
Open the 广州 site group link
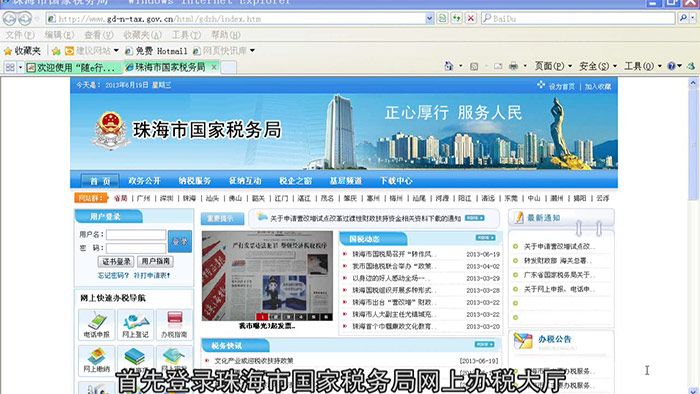(x=143, y=198)
